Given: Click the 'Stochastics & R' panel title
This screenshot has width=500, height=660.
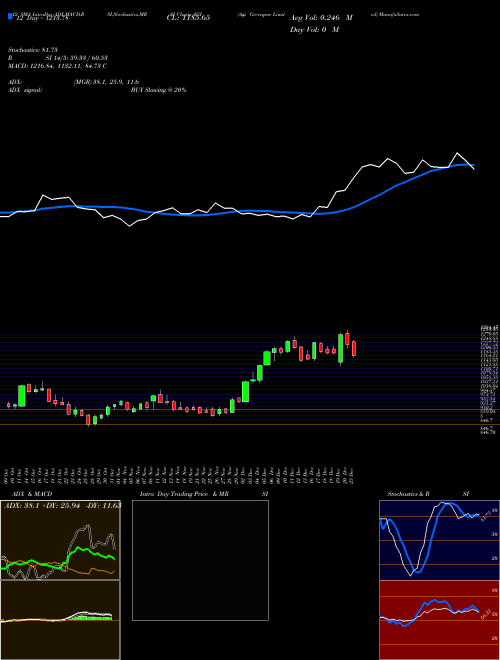Looking at the screenshot, I should pos(408,494).
